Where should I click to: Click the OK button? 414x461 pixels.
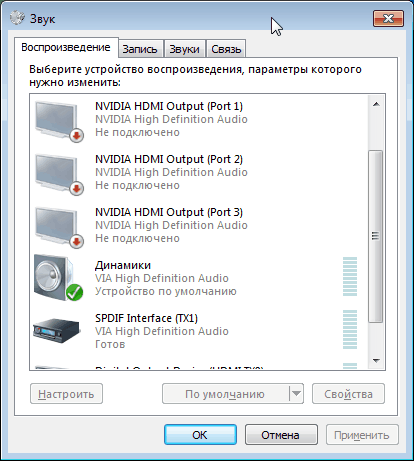pos(200,435)
